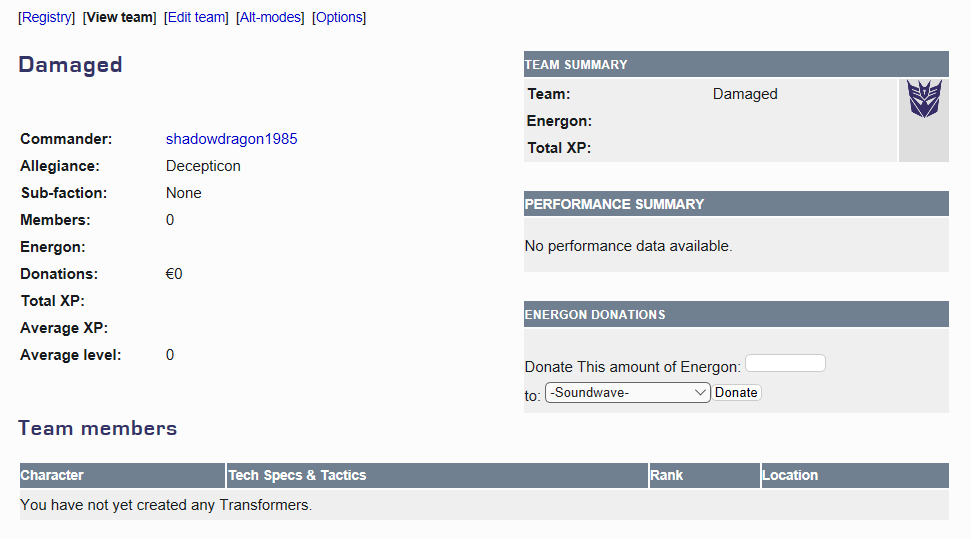Open the Registry page link
The width and height of the screenshot is (971, 539).
coord(47,17)
